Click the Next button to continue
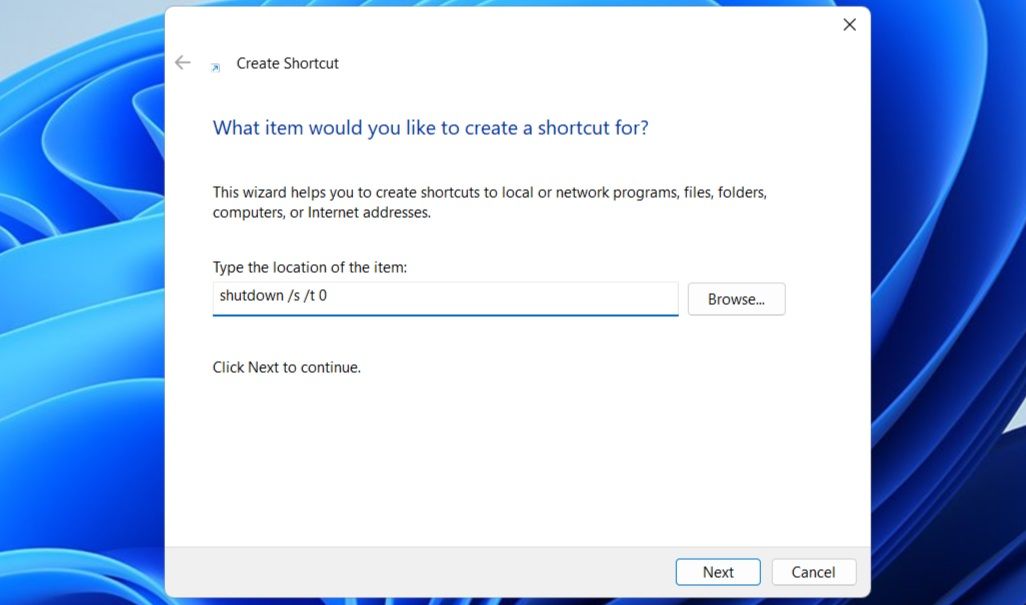Screen dimensions: 1026x605 coord(718,572)
